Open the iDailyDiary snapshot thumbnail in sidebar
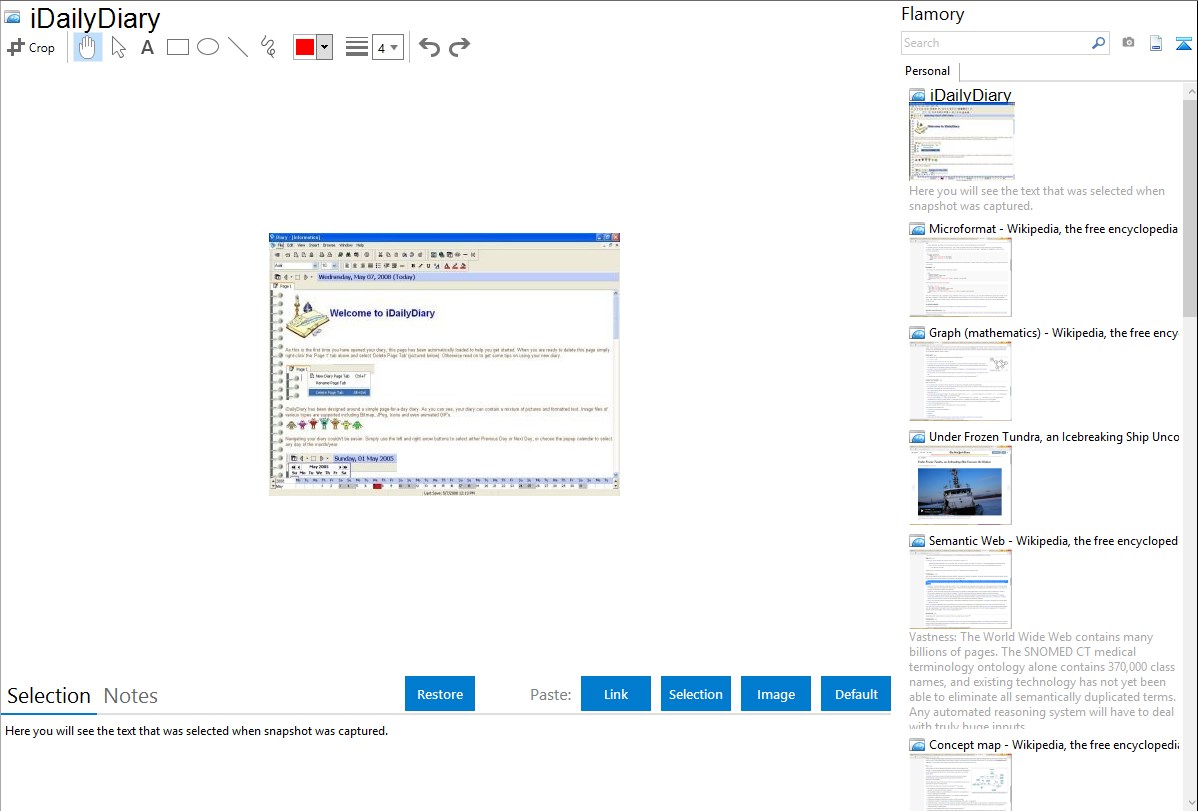 [x=962, y=142]
